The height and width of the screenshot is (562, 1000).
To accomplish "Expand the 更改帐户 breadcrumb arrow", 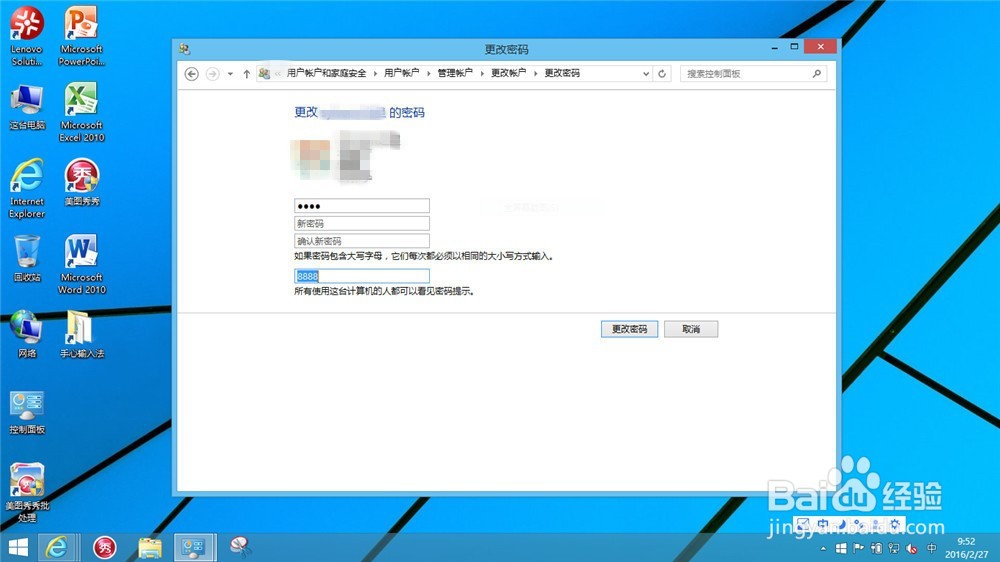I will click(x=536, y=74).
